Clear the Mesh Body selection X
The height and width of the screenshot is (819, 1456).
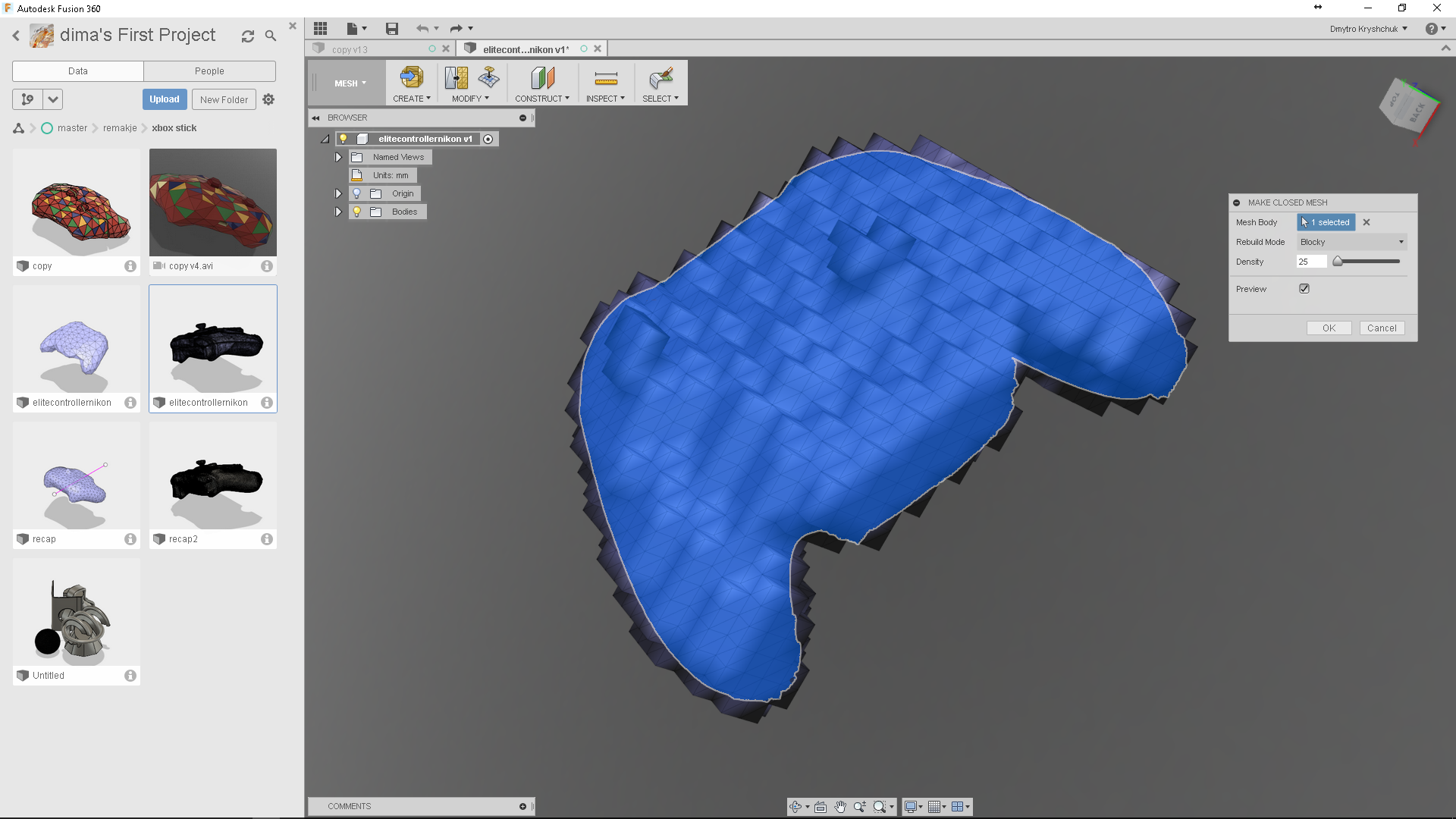(1367, 222)
